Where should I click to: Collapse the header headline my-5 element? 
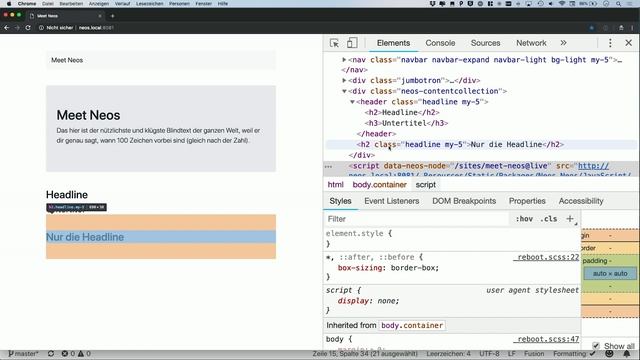[x=352, y=102]
